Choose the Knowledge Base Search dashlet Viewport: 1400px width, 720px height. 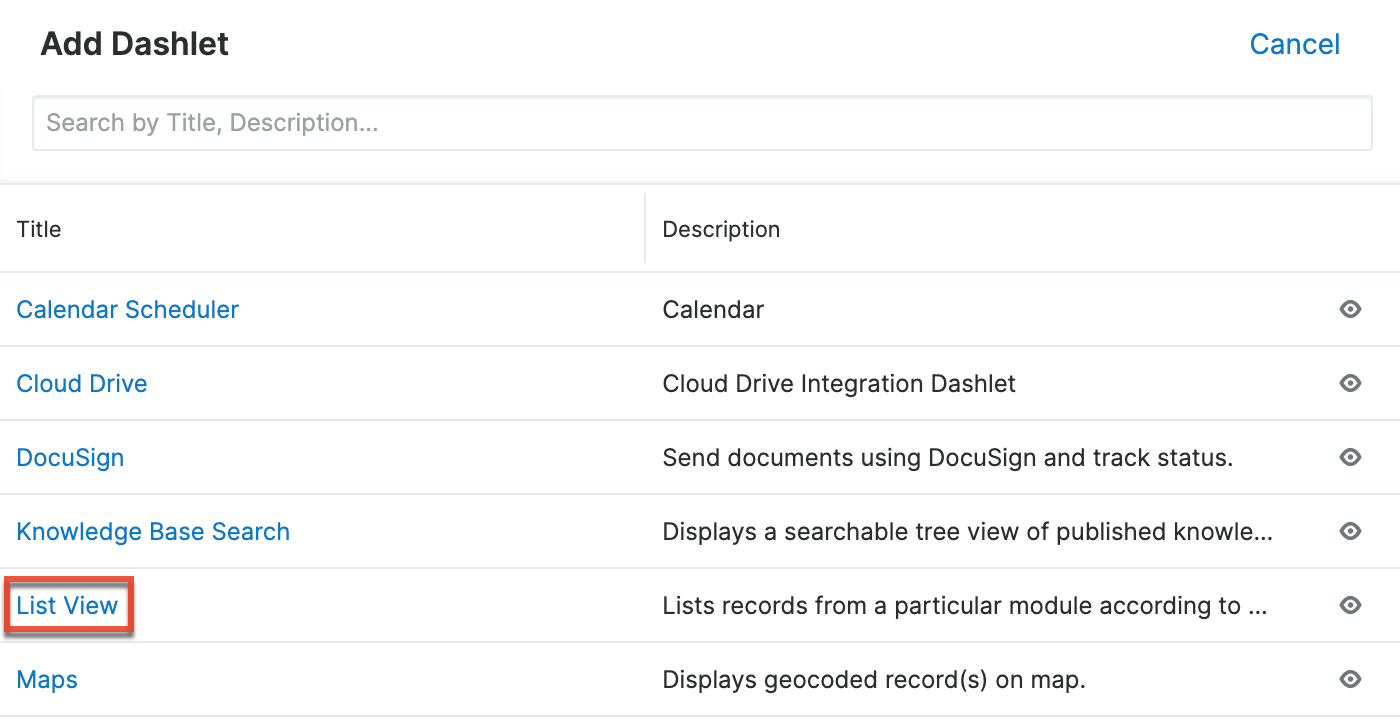(x=152, y=531)
